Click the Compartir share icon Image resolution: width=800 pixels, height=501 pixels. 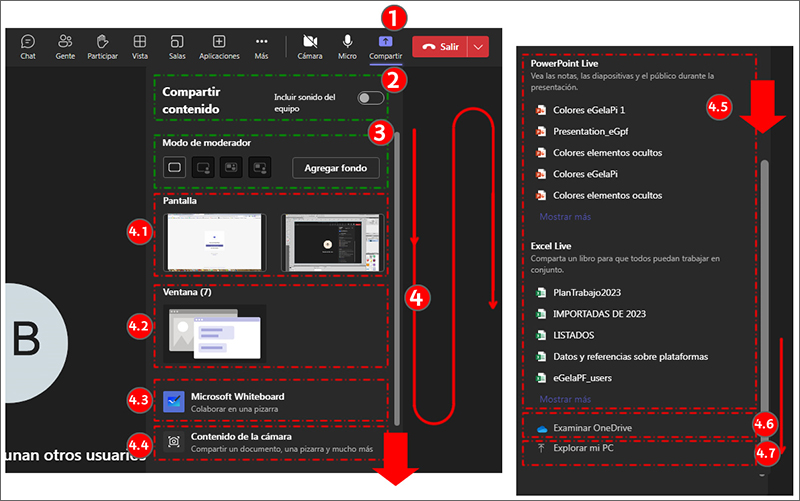point(385,42)
